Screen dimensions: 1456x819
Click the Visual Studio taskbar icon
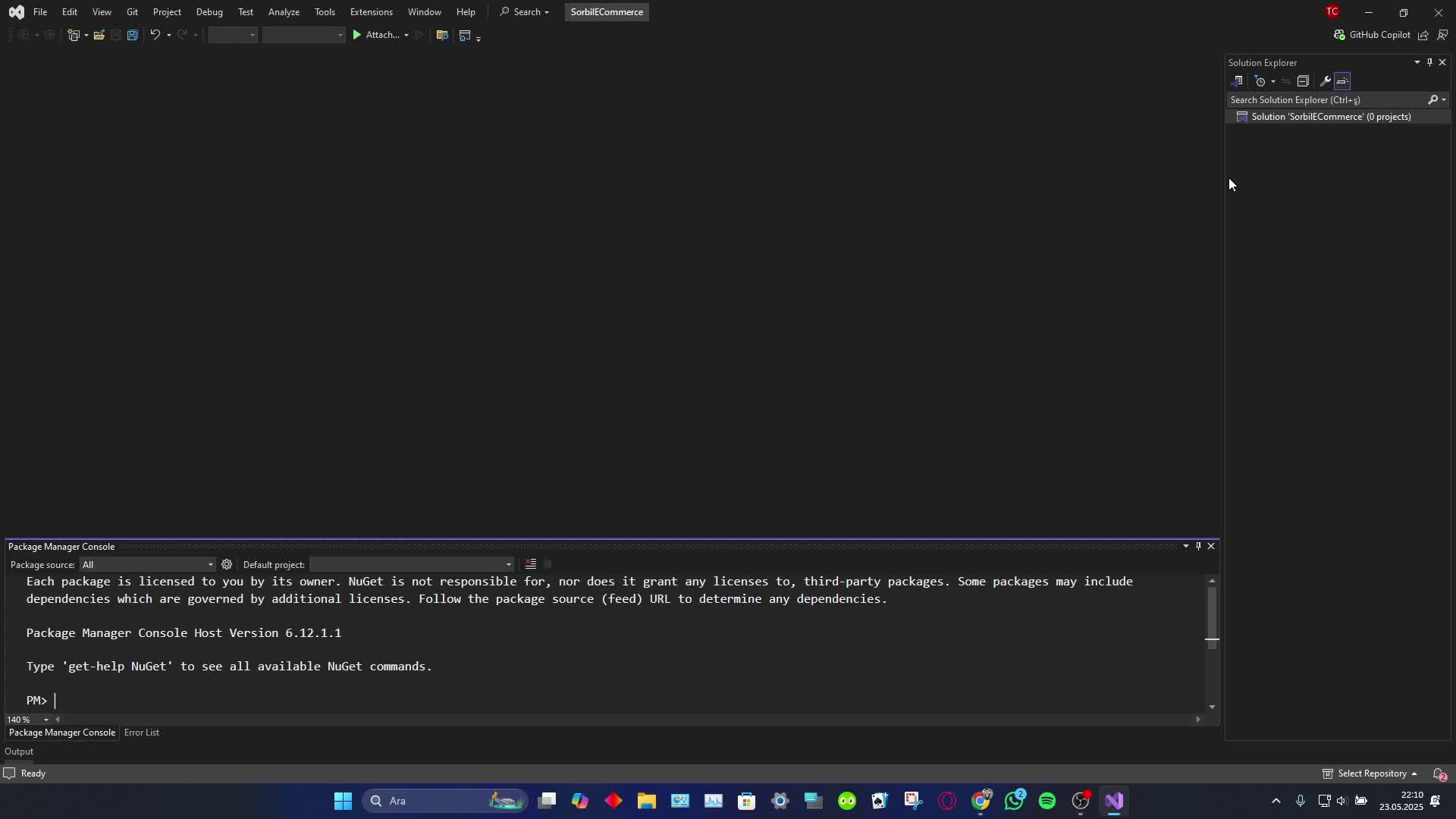pyautogui.click(x=1114, y=801)
